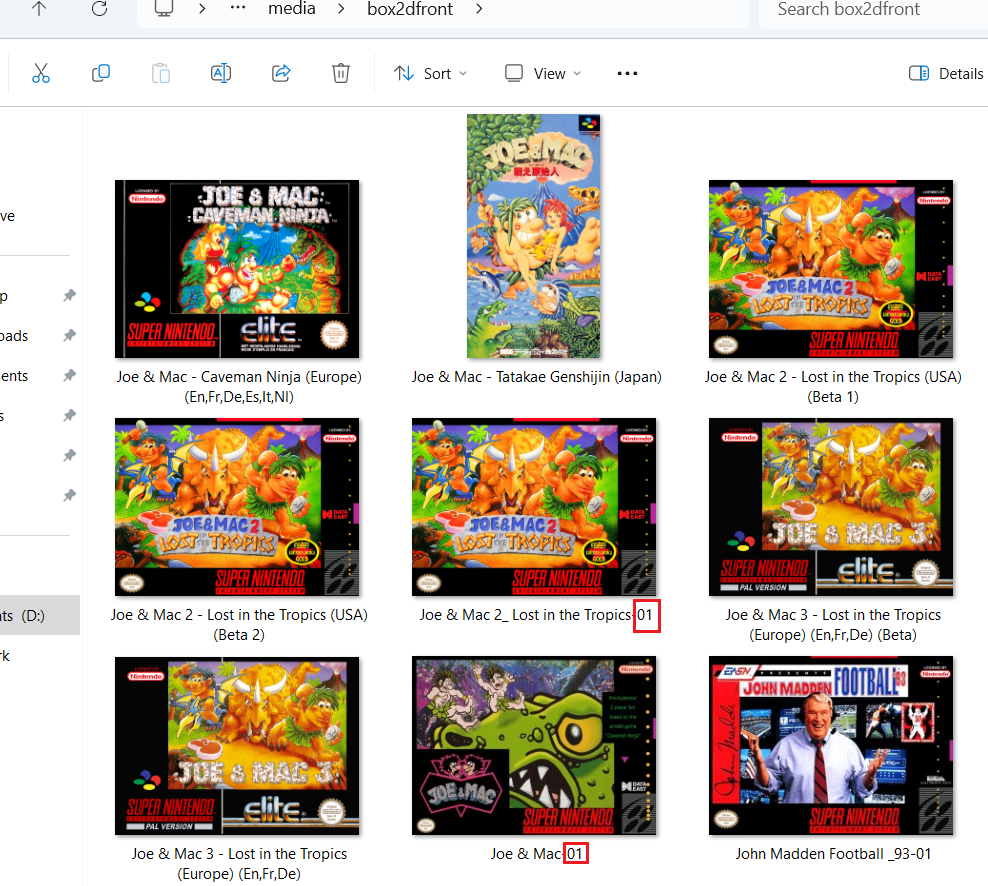
Task: Click file name 'Joe & Mac - Caveman Ninja (Europe)'
Action: (239, 386)
